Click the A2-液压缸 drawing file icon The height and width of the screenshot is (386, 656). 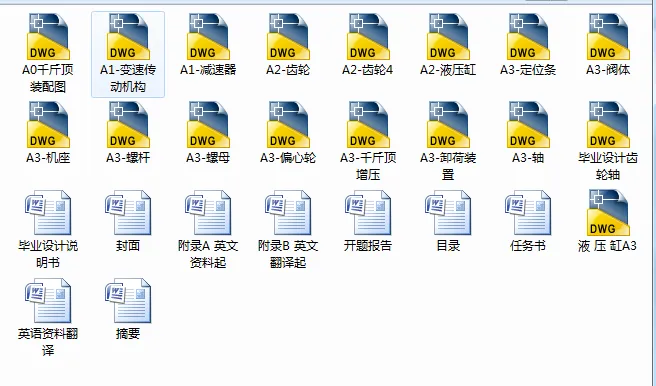(448, 36)
